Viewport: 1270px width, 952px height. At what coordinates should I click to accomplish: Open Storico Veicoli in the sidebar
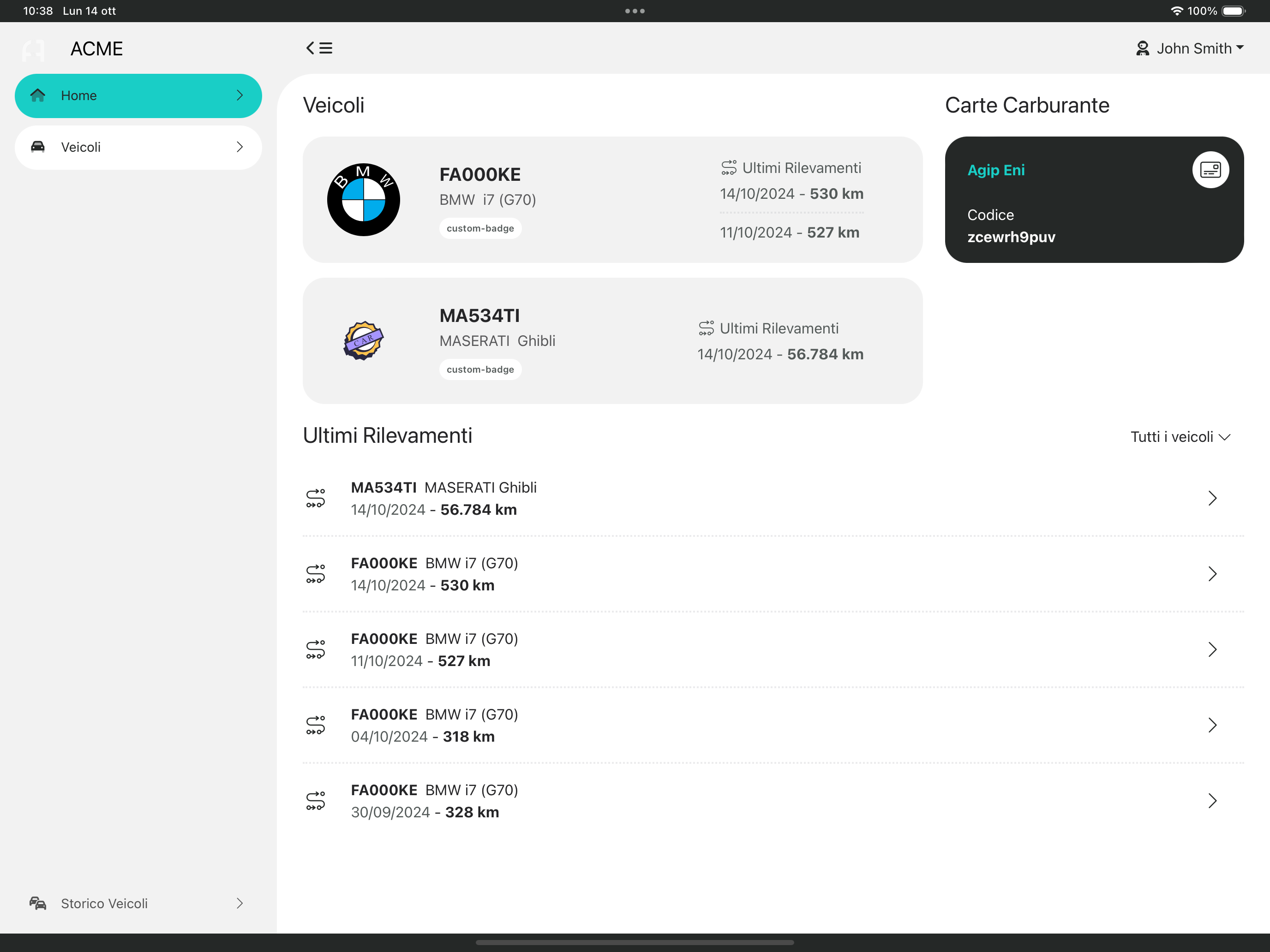pos(138,903)
